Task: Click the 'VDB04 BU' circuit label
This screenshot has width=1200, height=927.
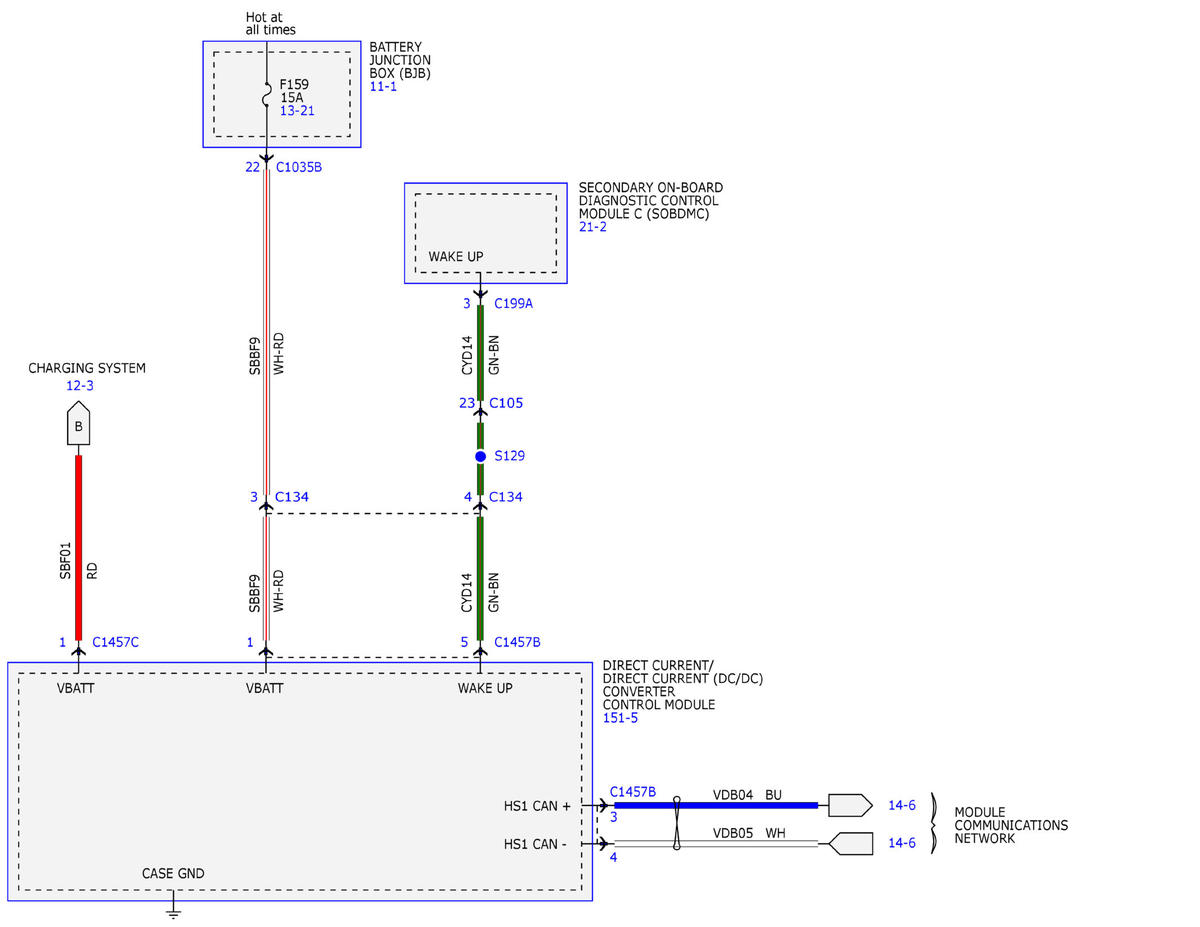Action: [747, 795]
